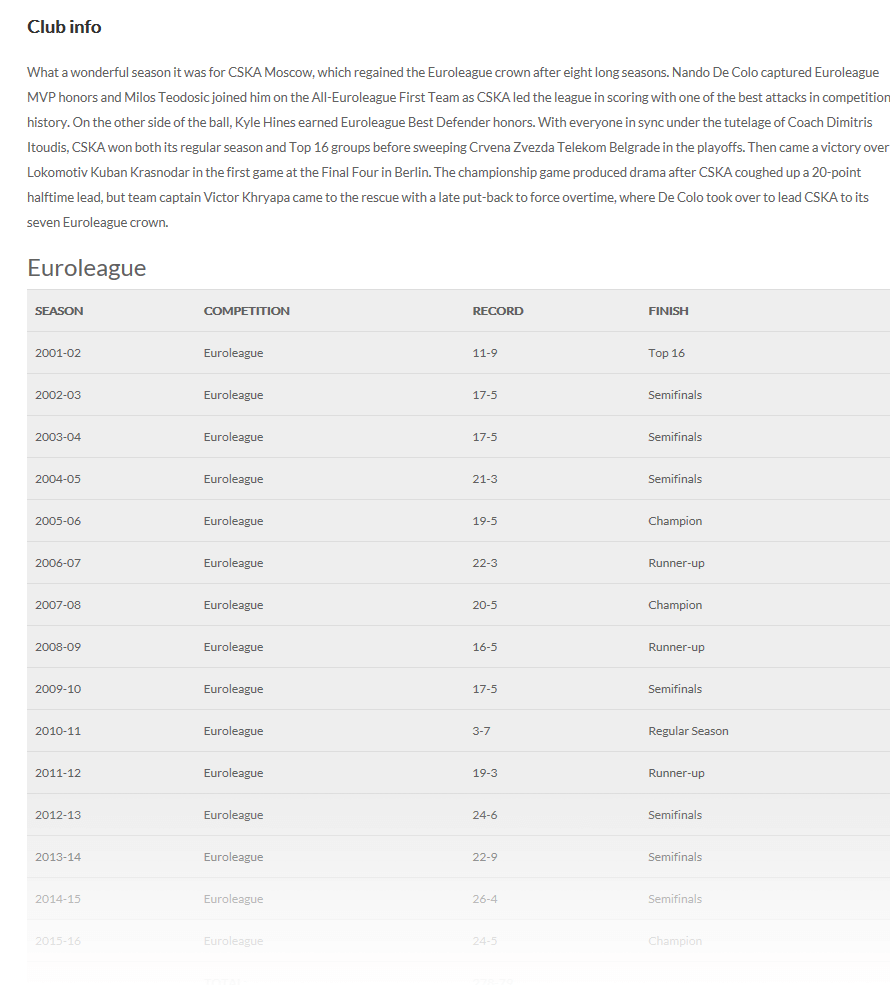Click the Runner-up finish for 2011-12

pos(676,773)
